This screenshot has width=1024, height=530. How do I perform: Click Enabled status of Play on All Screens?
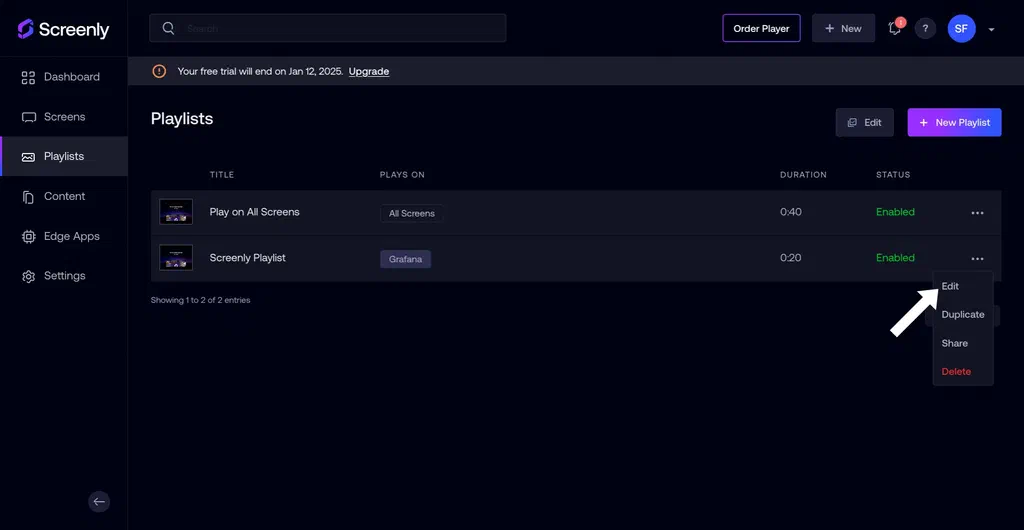(x=895, y=211)
